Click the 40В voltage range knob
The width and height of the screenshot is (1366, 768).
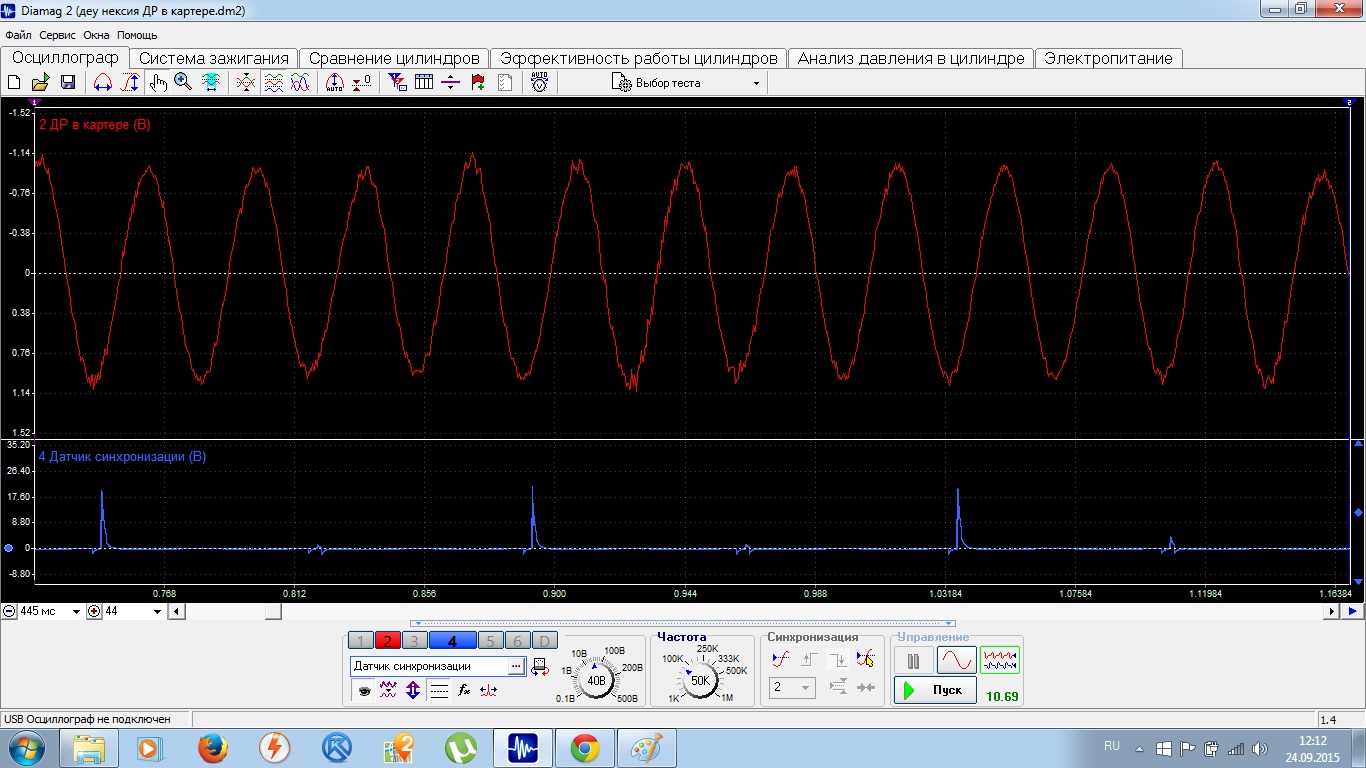[596, 681]
